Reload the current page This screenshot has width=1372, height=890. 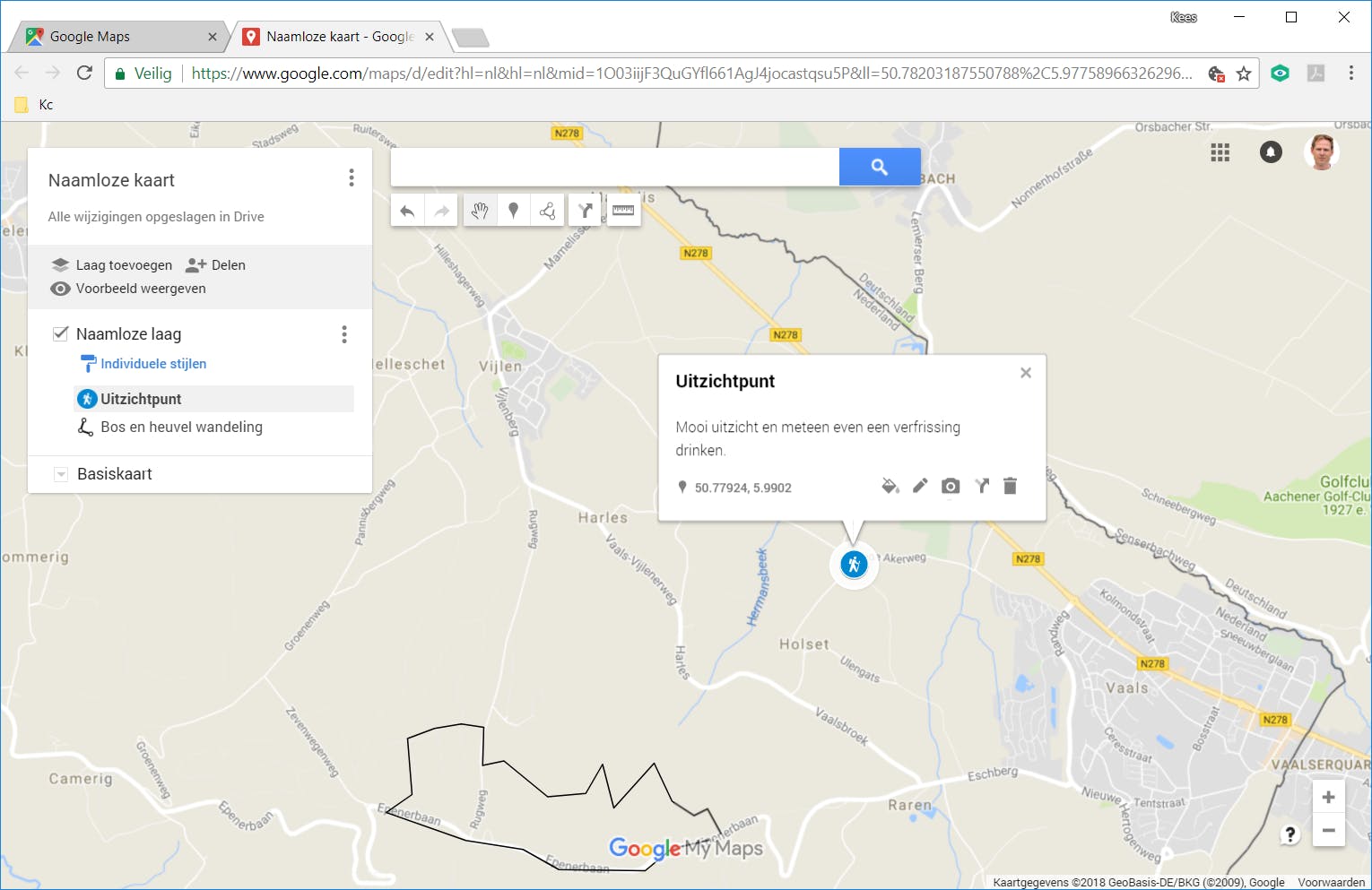tap(84, 73)
